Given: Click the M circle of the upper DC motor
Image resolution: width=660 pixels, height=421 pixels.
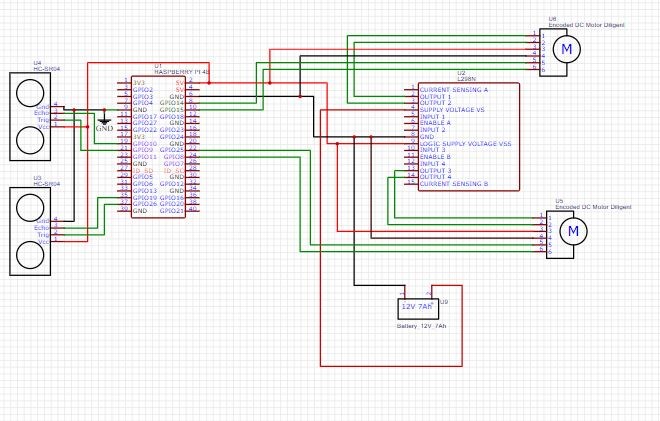Looking at the screenshot, I should click(567, 49).
